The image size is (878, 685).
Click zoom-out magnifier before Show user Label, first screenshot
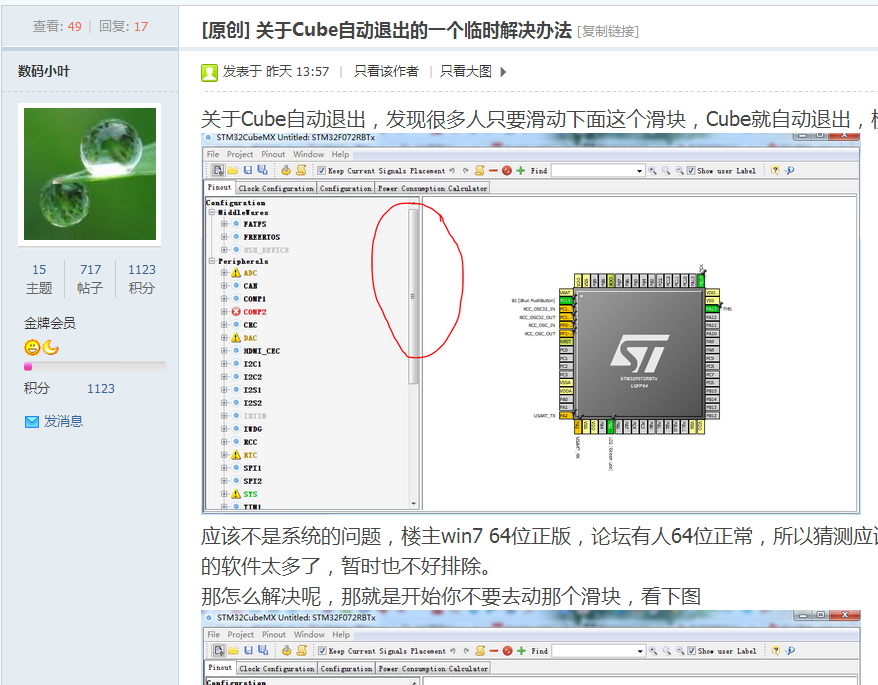[679, 170]
